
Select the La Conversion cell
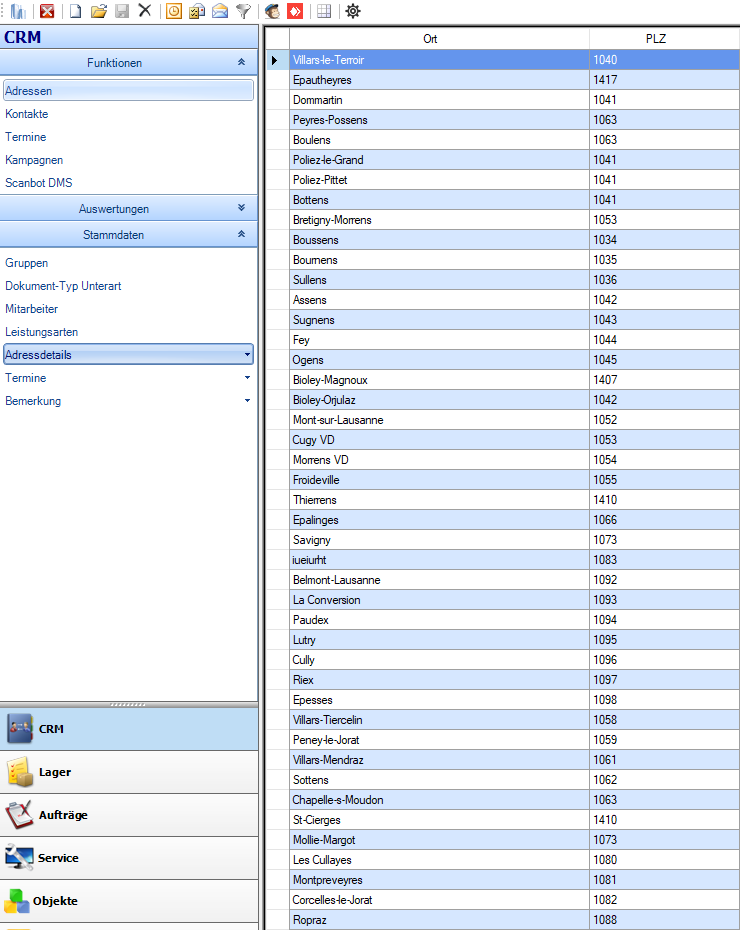click(439, 600)
